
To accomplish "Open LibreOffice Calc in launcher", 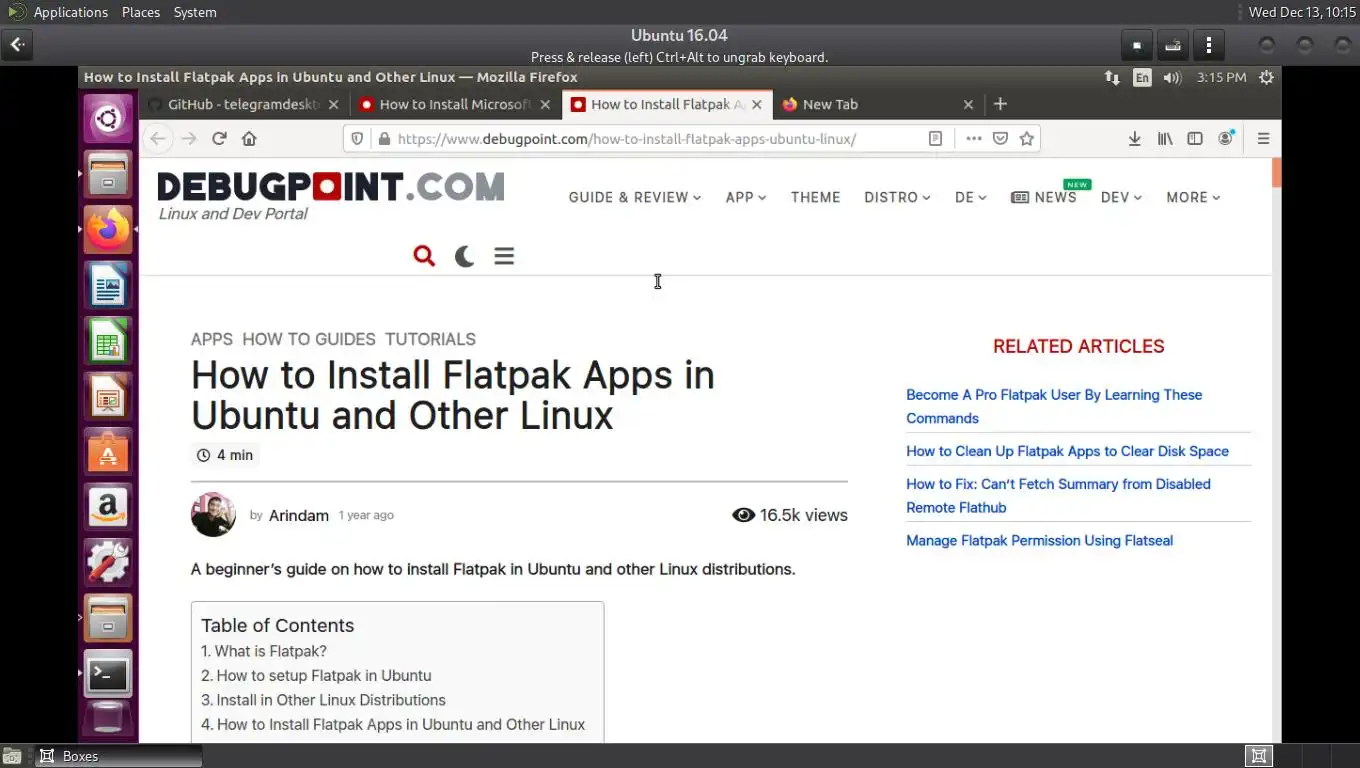I will coord(108,342).
